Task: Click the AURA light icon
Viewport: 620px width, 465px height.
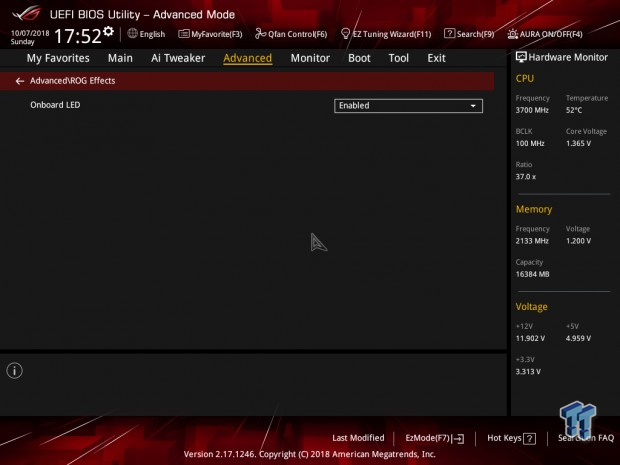Action: pyautogui.click(x=512, y=34)
